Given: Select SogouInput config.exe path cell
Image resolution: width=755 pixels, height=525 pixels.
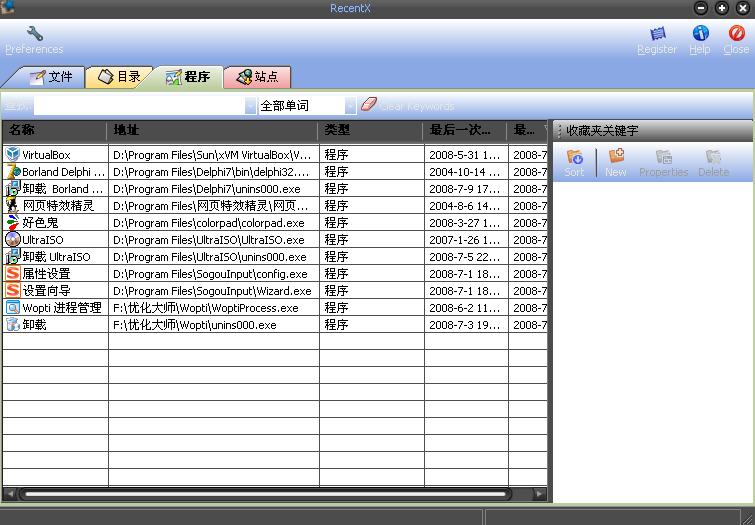Looking at the screenshot, I should 214,274.
